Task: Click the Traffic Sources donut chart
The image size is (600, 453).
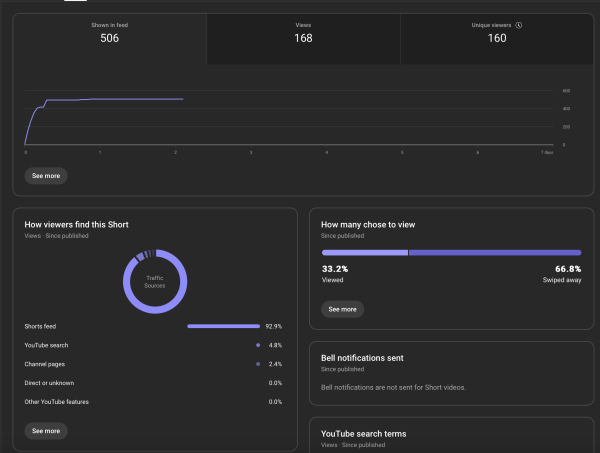Action: (x=155, y=281)
